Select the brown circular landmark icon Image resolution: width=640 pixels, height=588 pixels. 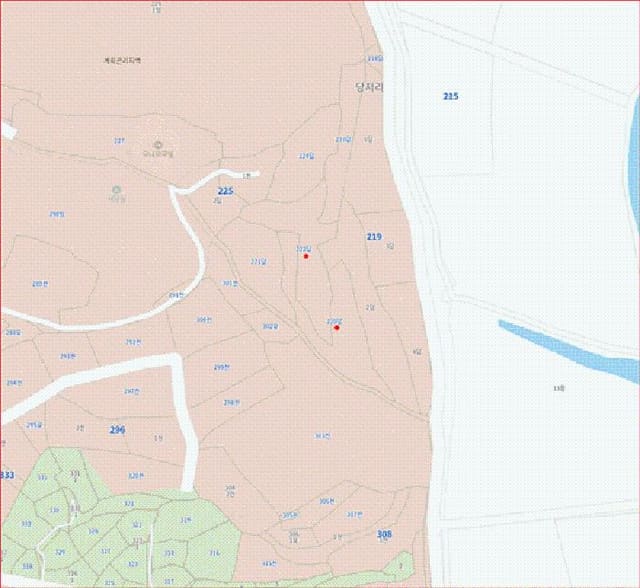pos(158,144)
